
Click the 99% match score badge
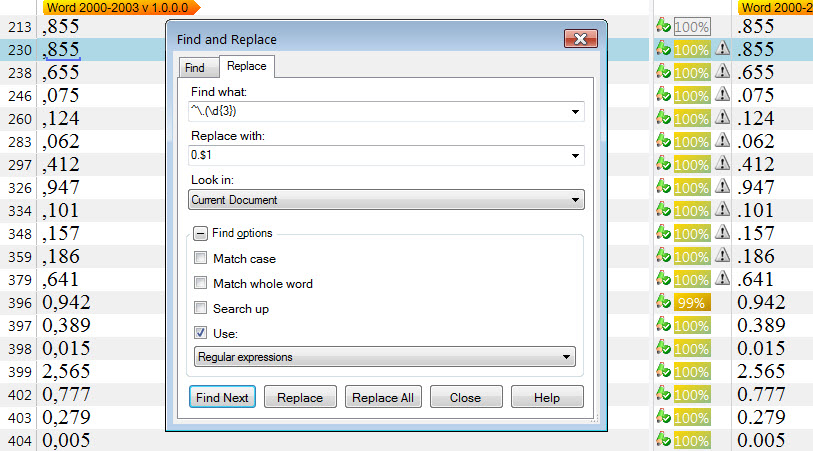click(x=692, y=303)
